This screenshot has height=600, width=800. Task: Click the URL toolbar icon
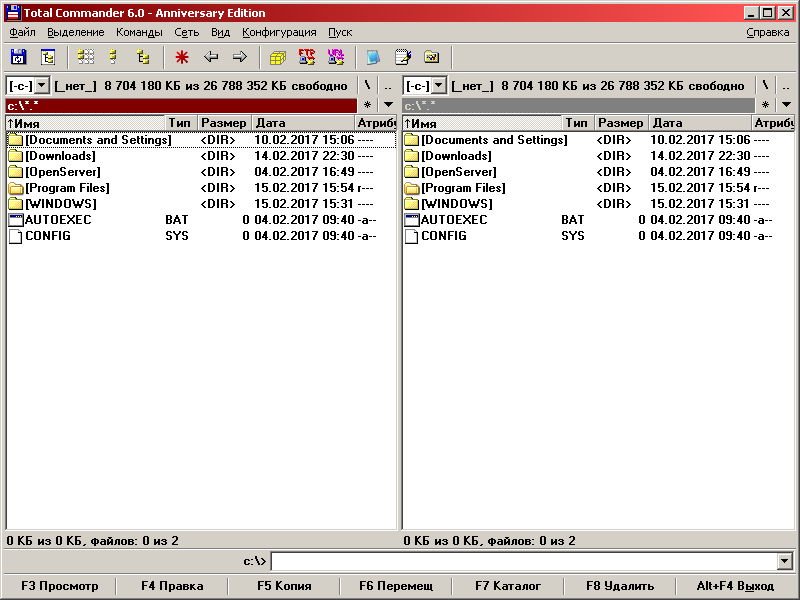(x=337, y=57)
